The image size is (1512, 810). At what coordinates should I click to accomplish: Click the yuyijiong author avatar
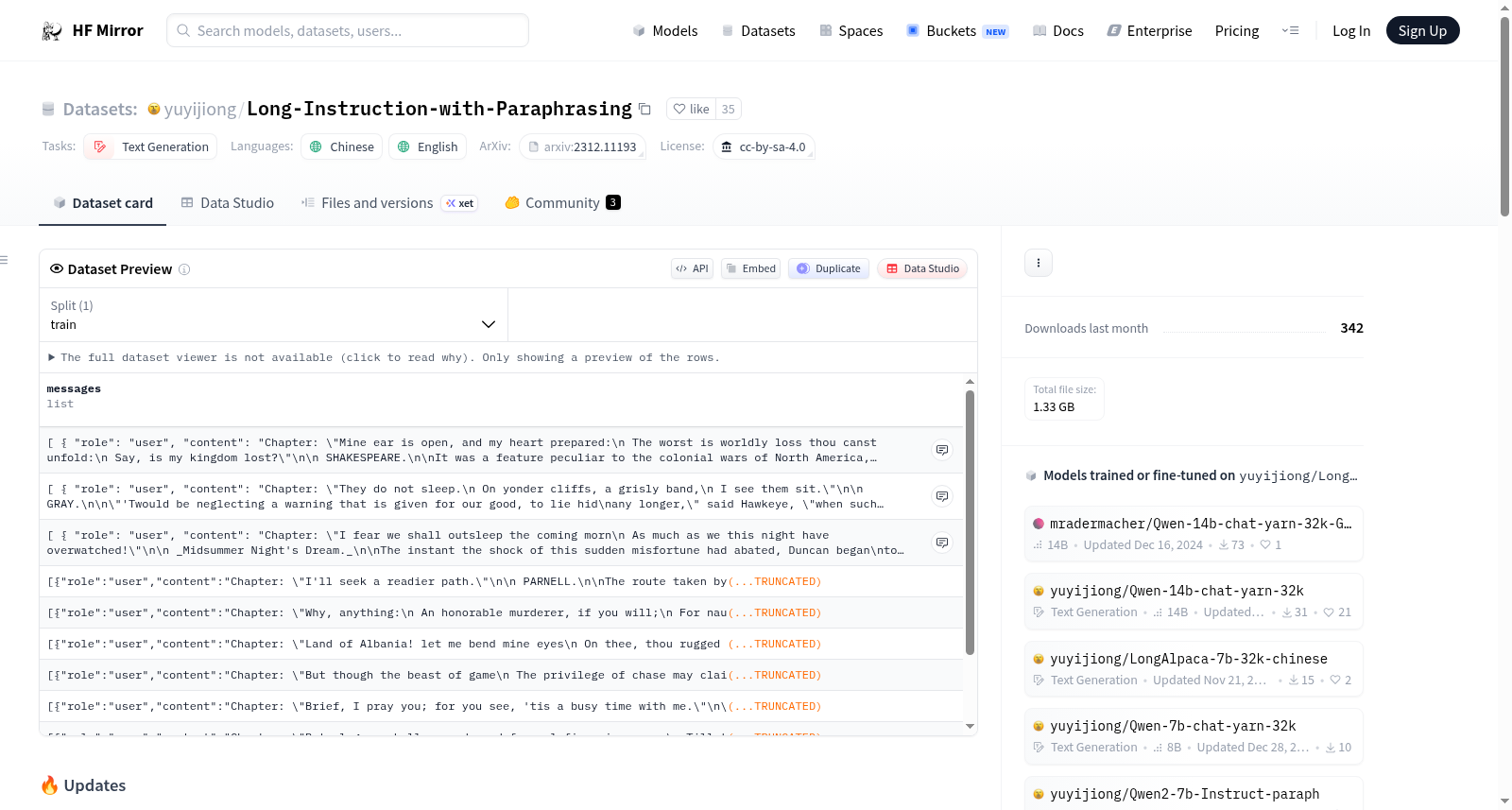click(x=154, y=110)
